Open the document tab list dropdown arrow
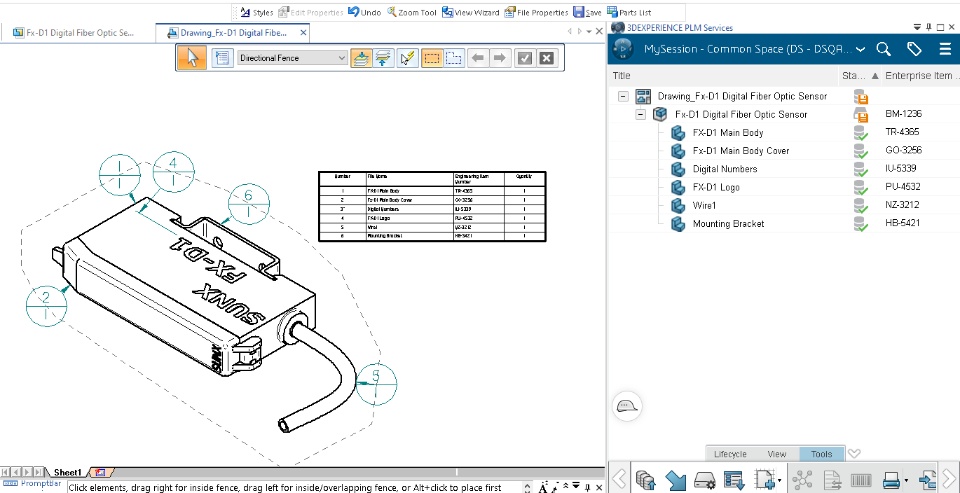Screen dimensions: 960x493 pyautogui.click(x=589, y=31)
